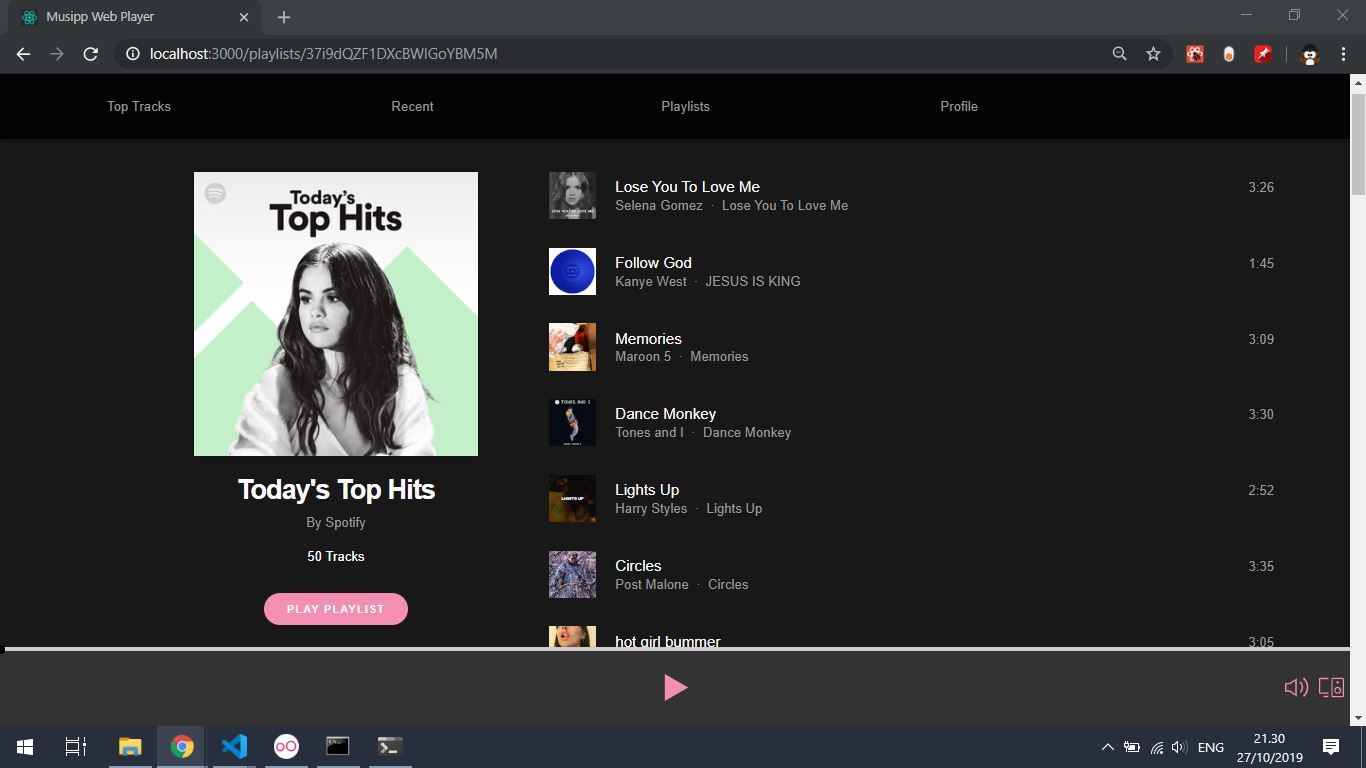Click the Today's Top Hits cover image

click(336, 314)
